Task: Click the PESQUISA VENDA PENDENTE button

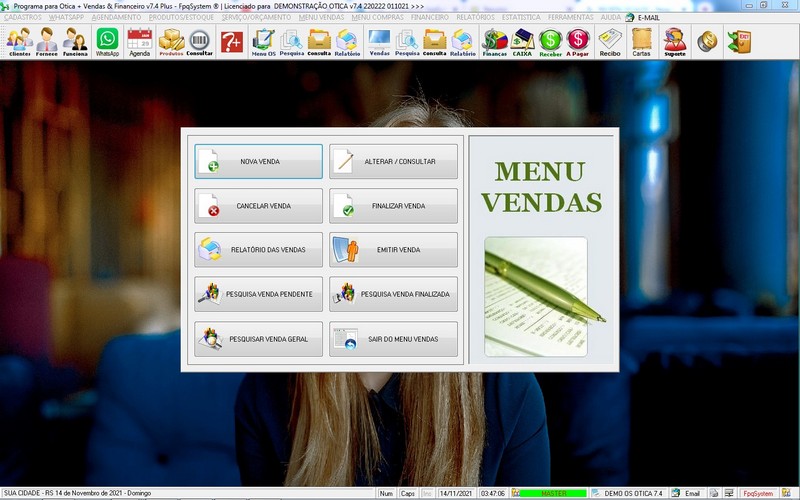Action: click(x=258, y=294)
